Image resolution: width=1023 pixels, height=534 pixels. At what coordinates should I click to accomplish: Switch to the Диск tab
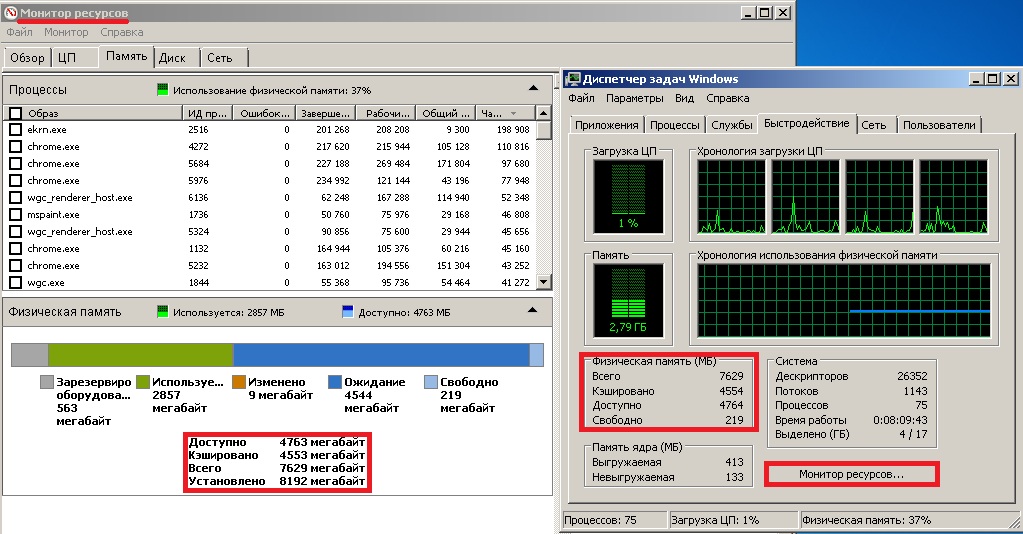172,58
